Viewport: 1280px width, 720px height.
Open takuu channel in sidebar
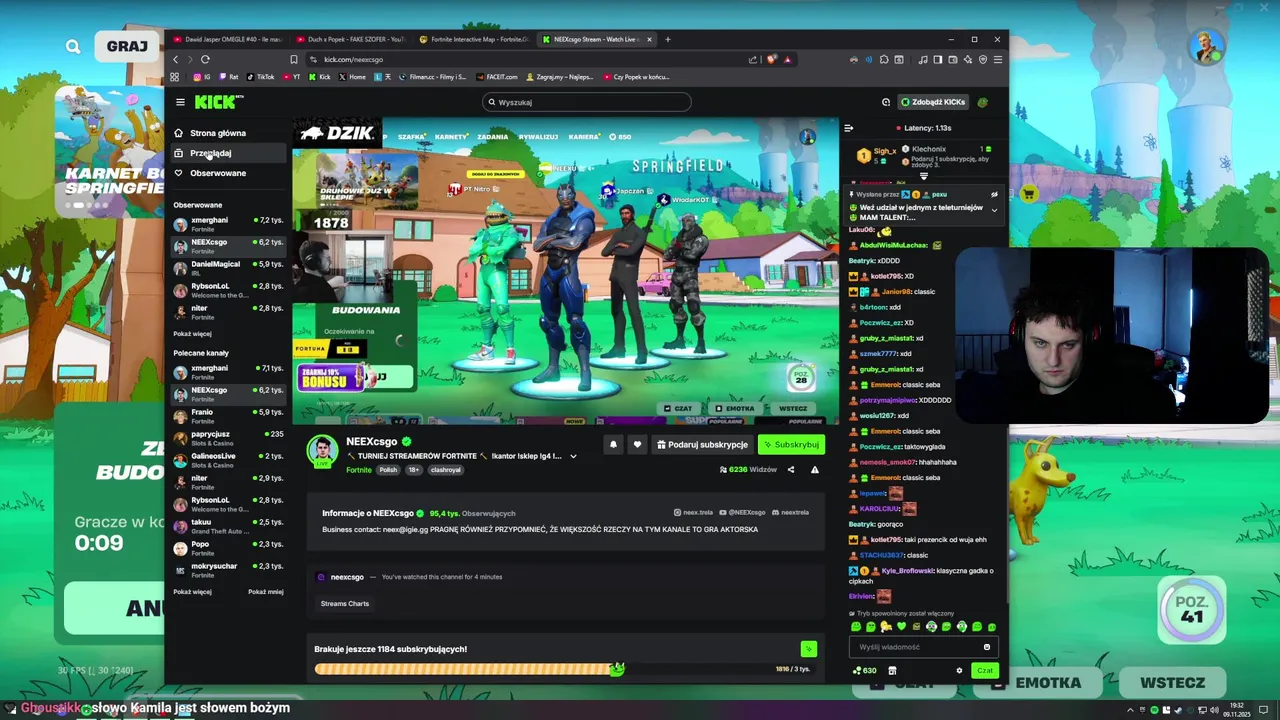tap(228, 525)
